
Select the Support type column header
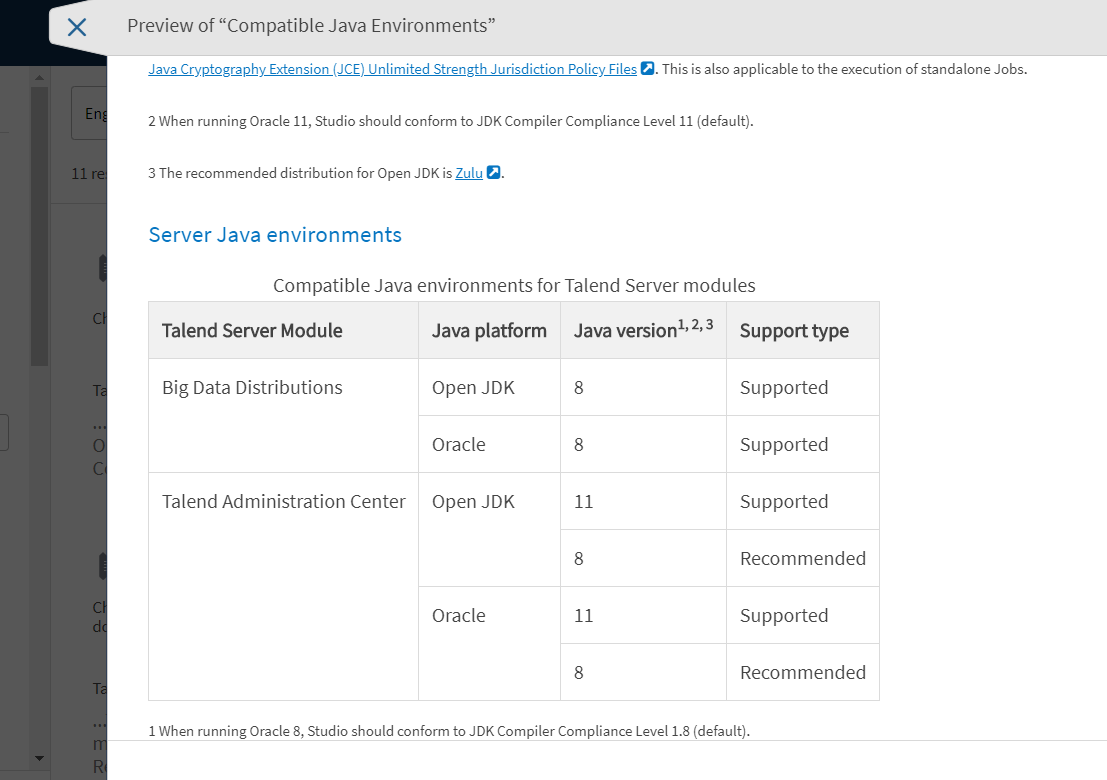point(794,330)
